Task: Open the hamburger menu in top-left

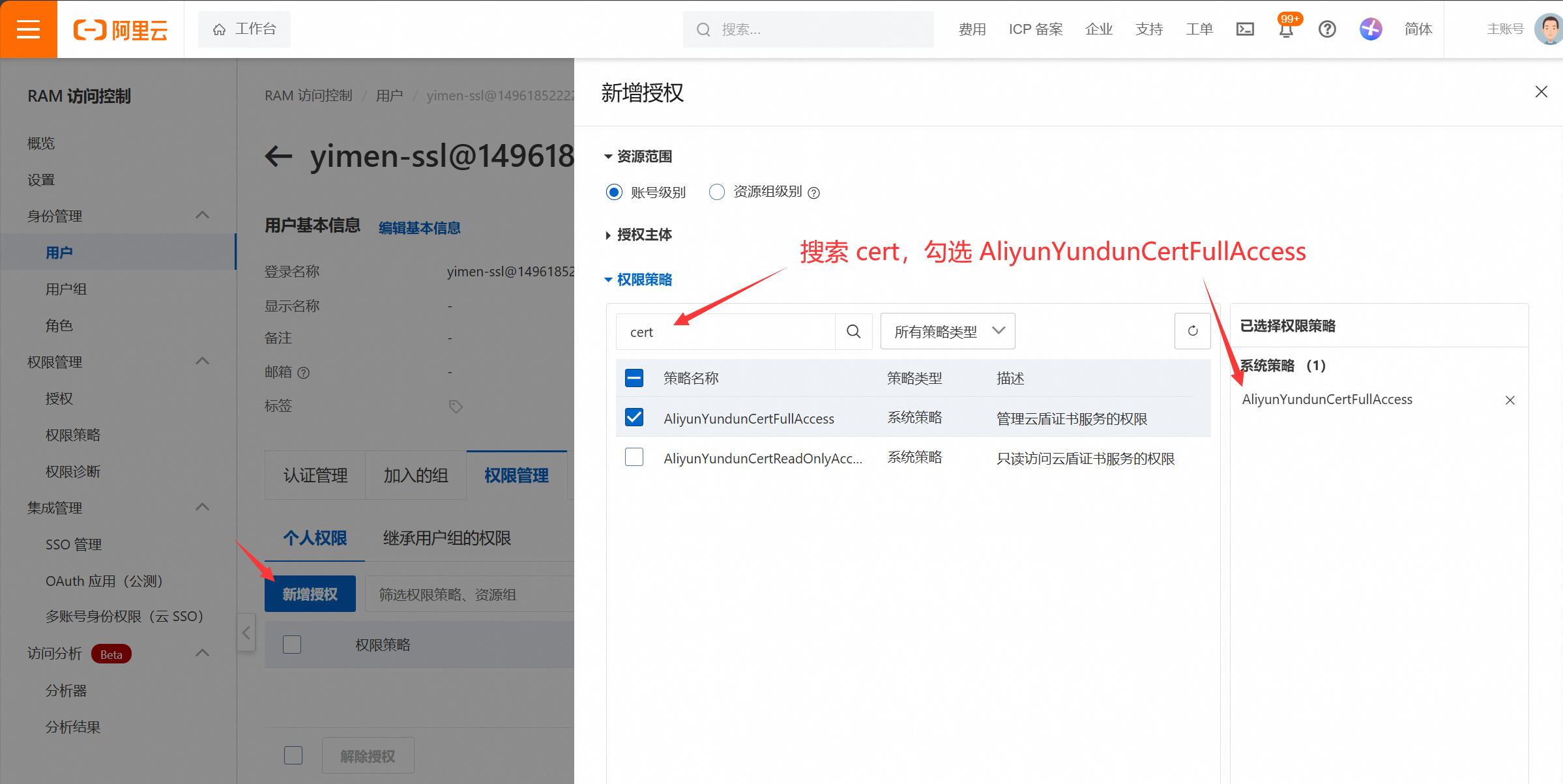Action: [28, 29]
